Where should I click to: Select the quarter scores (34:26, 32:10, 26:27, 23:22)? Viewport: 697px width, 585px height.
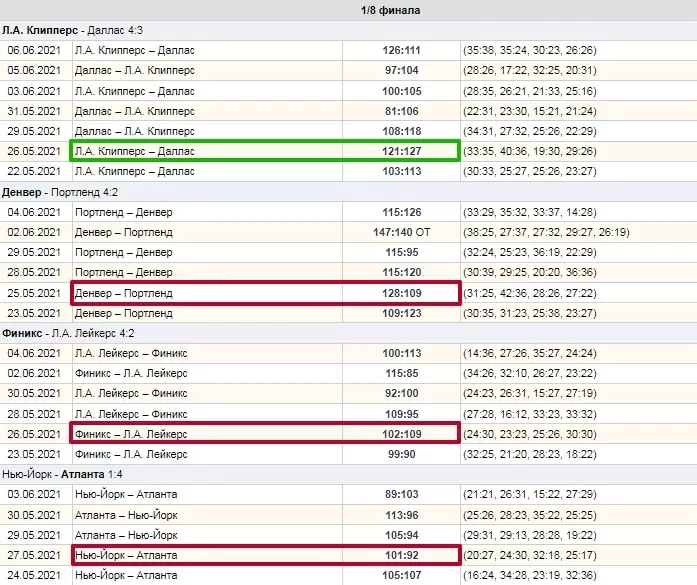[530, 373]
